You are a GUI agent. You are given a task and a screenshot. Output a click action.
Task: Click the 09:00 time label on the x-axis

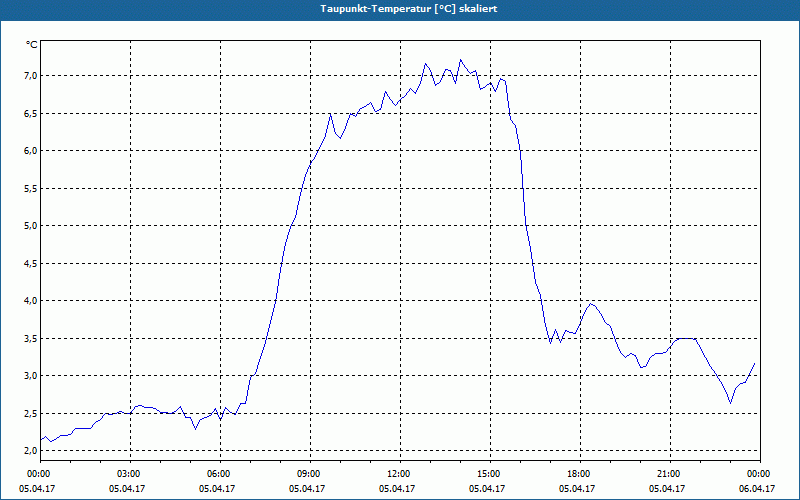pyautogui.click(x=310, y=474)
